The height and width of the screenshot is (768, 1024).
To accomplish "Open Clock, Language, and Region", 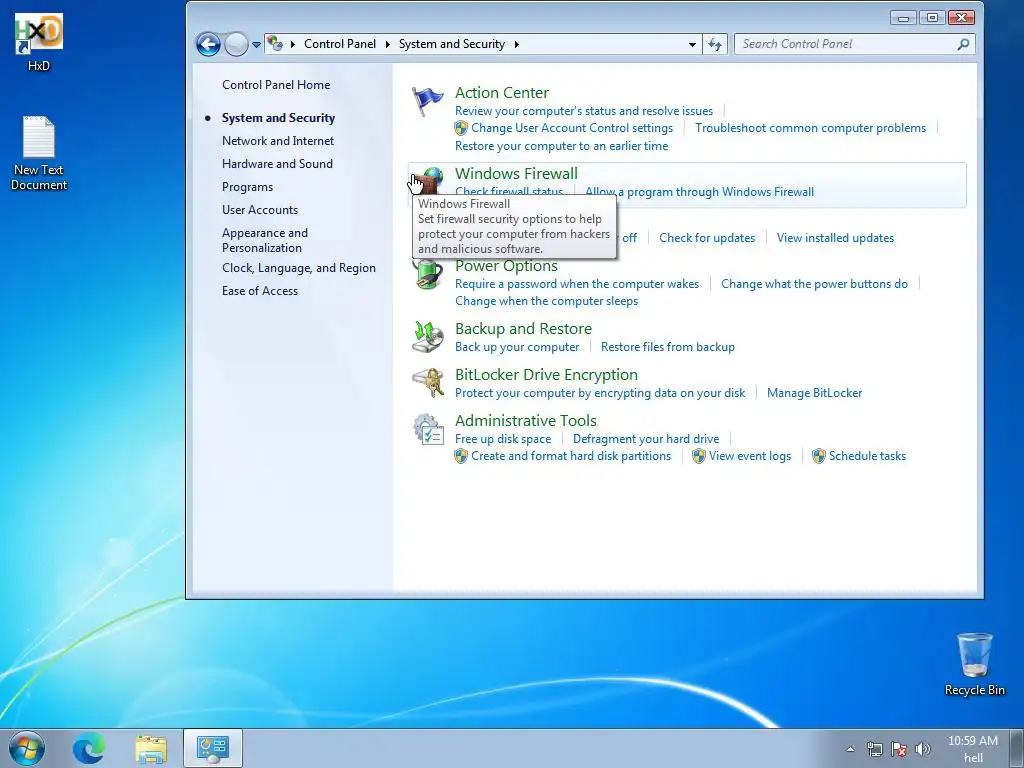I will tap(298, 268).
